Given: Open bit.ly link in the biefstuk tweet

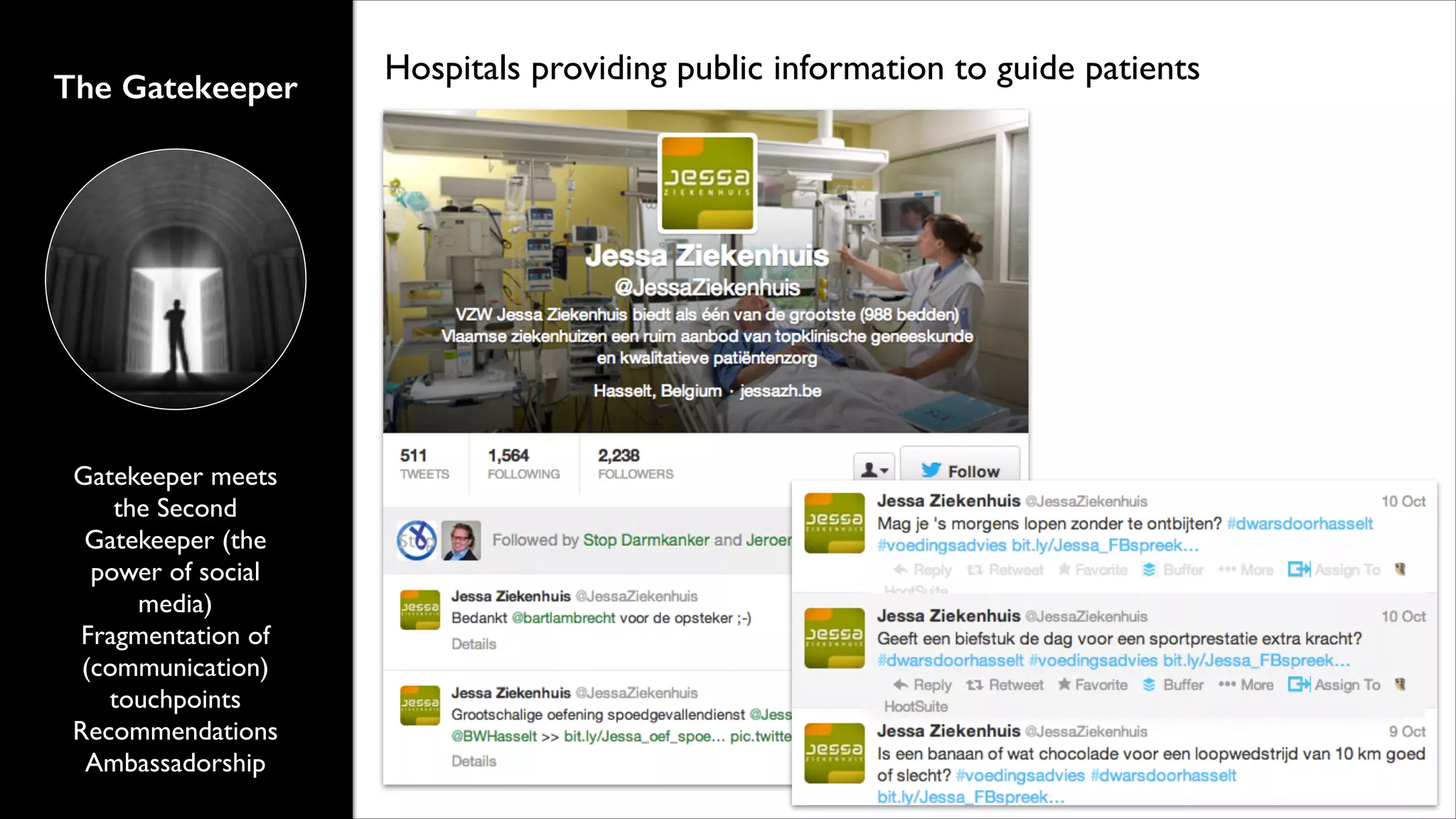Looking at the screenshot, I should (x=1256, y=661).
